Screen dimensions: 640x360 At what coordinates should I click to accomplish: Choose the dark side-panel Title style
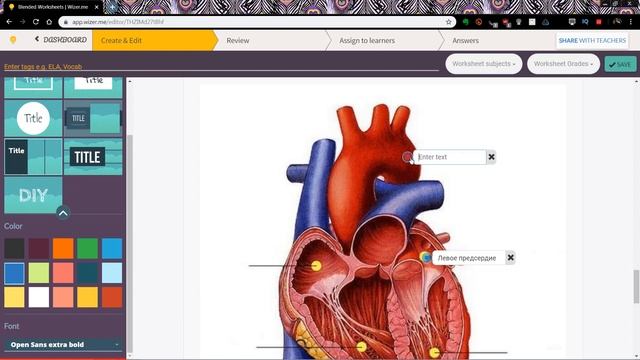point(33,156)
